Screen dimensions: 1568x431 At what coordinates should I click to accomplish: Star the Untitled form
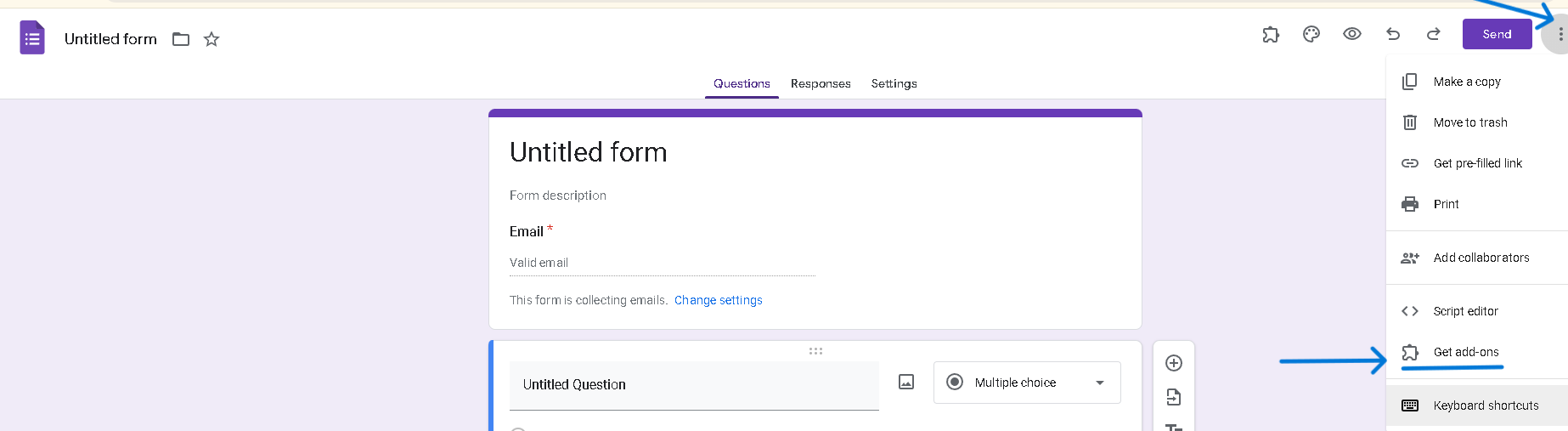click(x=212, y=39)
